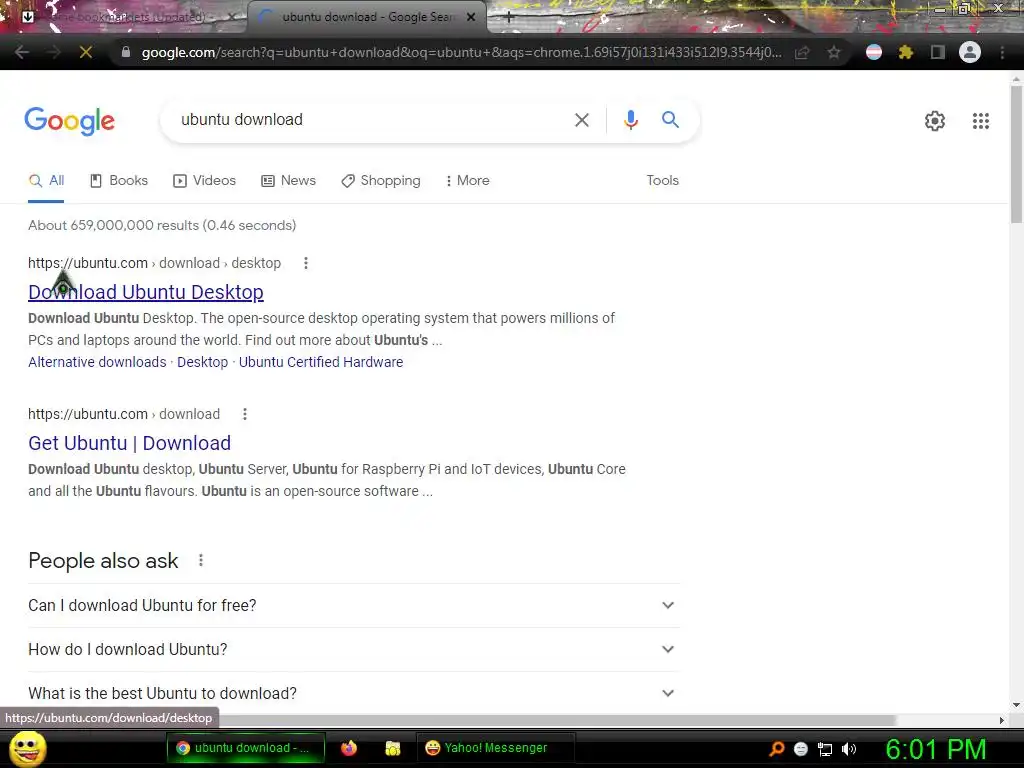Click the 659,000,000 results count text

coord(162,225)
